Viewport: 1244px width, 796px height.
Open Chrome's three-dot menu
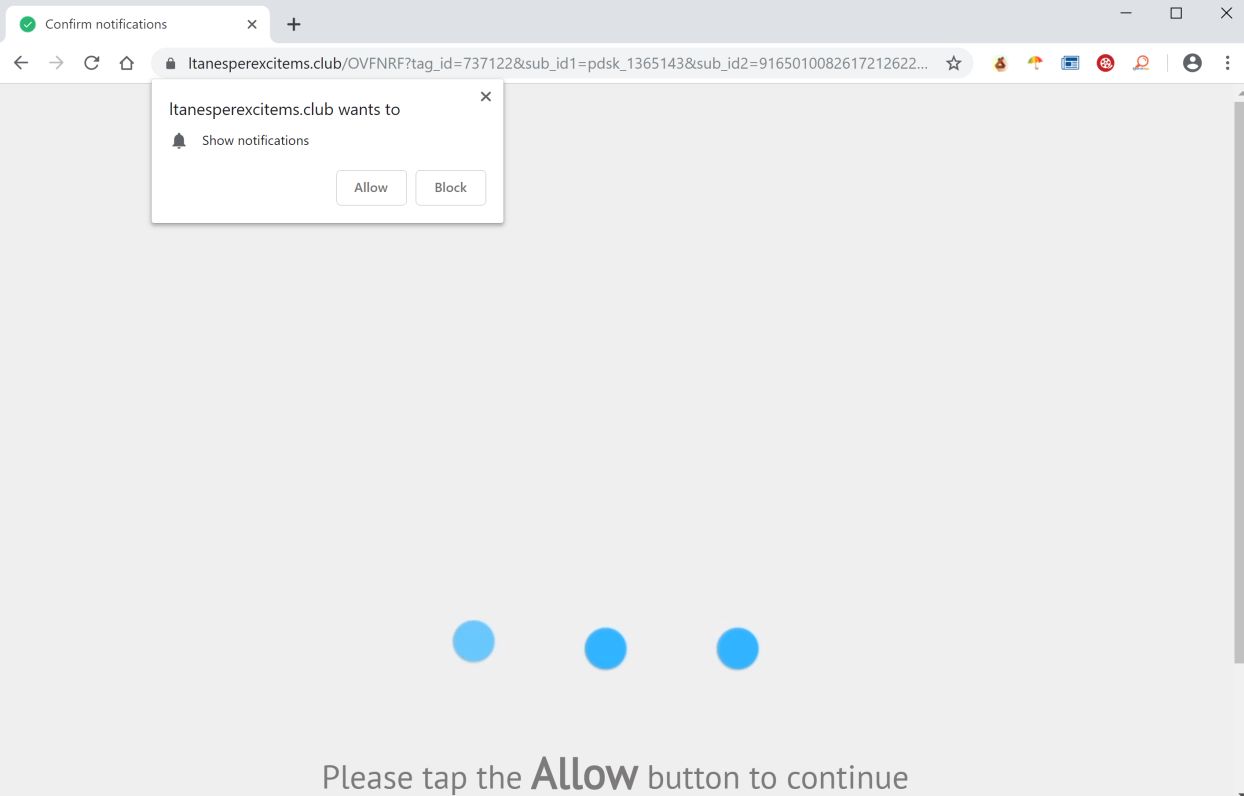1227,63
